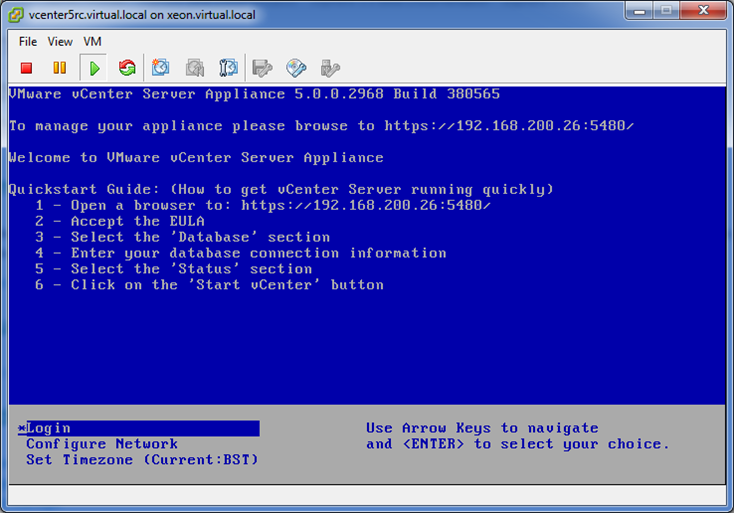Click the CD/DVD device connection icon
734x513 pixels.
296,68
